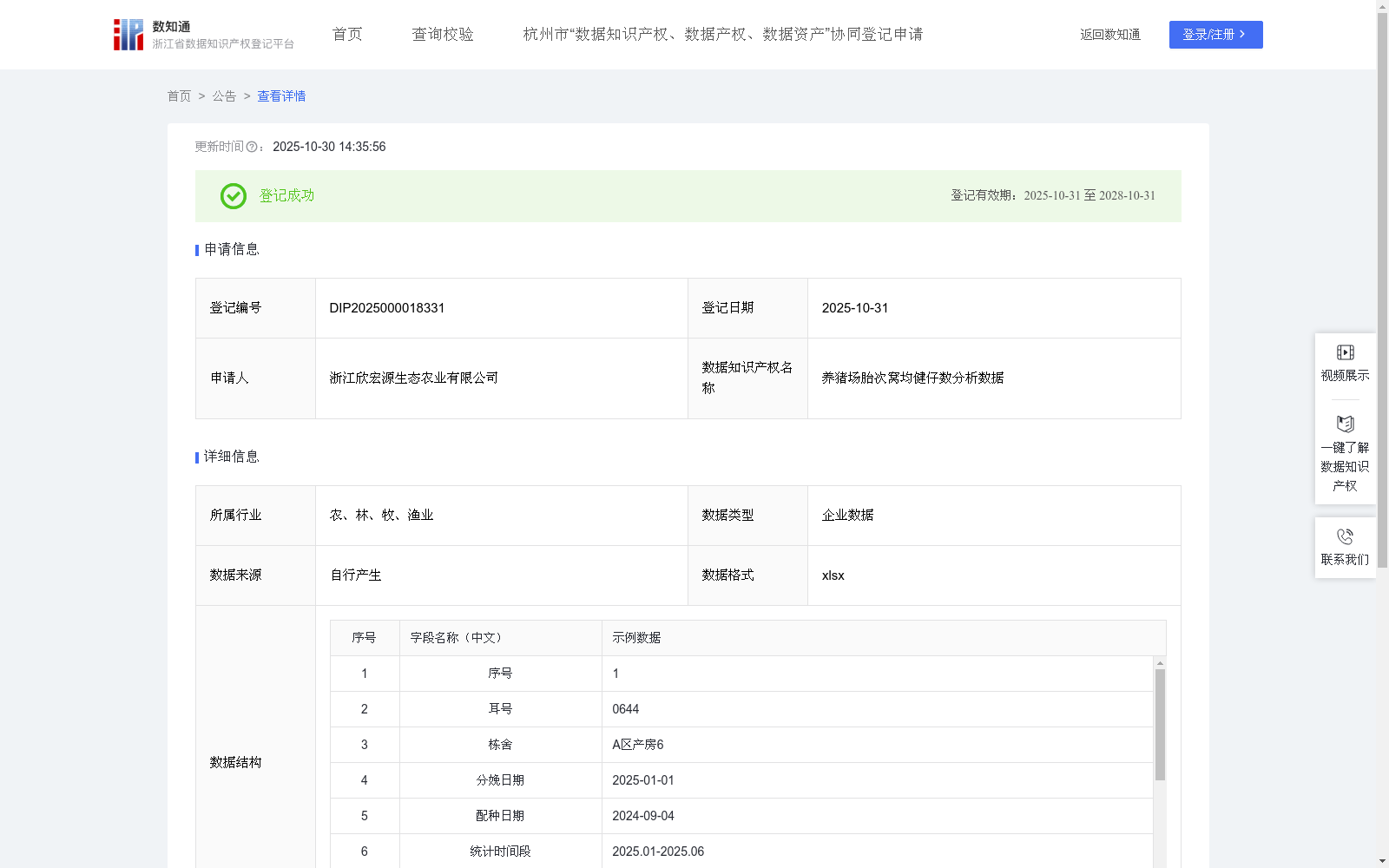Click the 统计时间段 field cell

pos(501,852)
